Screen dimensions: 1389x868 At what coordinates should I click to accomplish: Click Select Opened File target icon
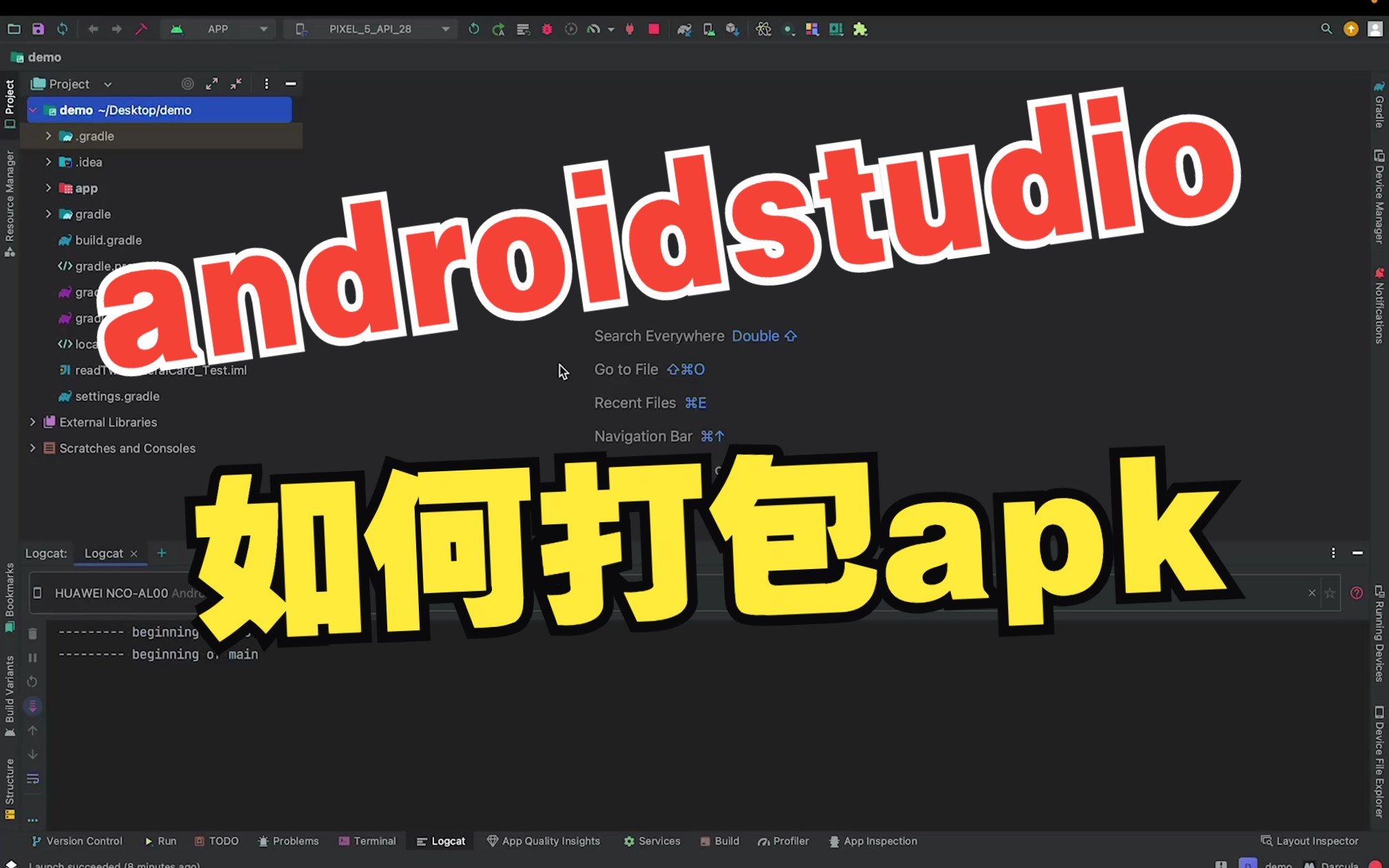pyautogui.click(x=187, y=83)
